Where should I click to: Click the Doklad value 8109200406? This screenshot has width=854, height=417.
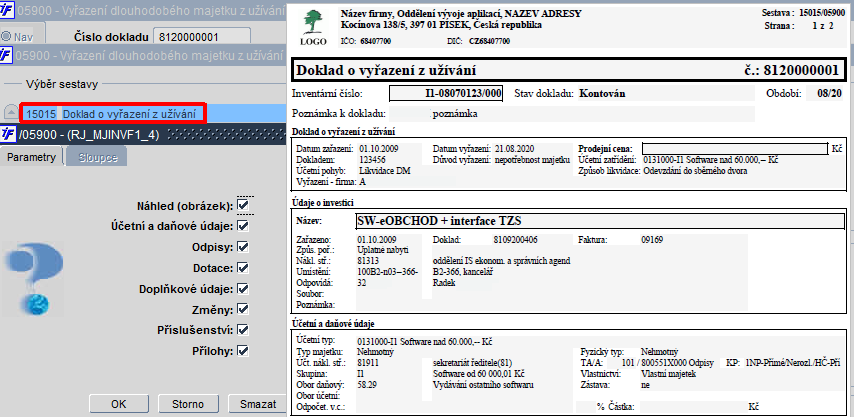[x=515, y=239]
